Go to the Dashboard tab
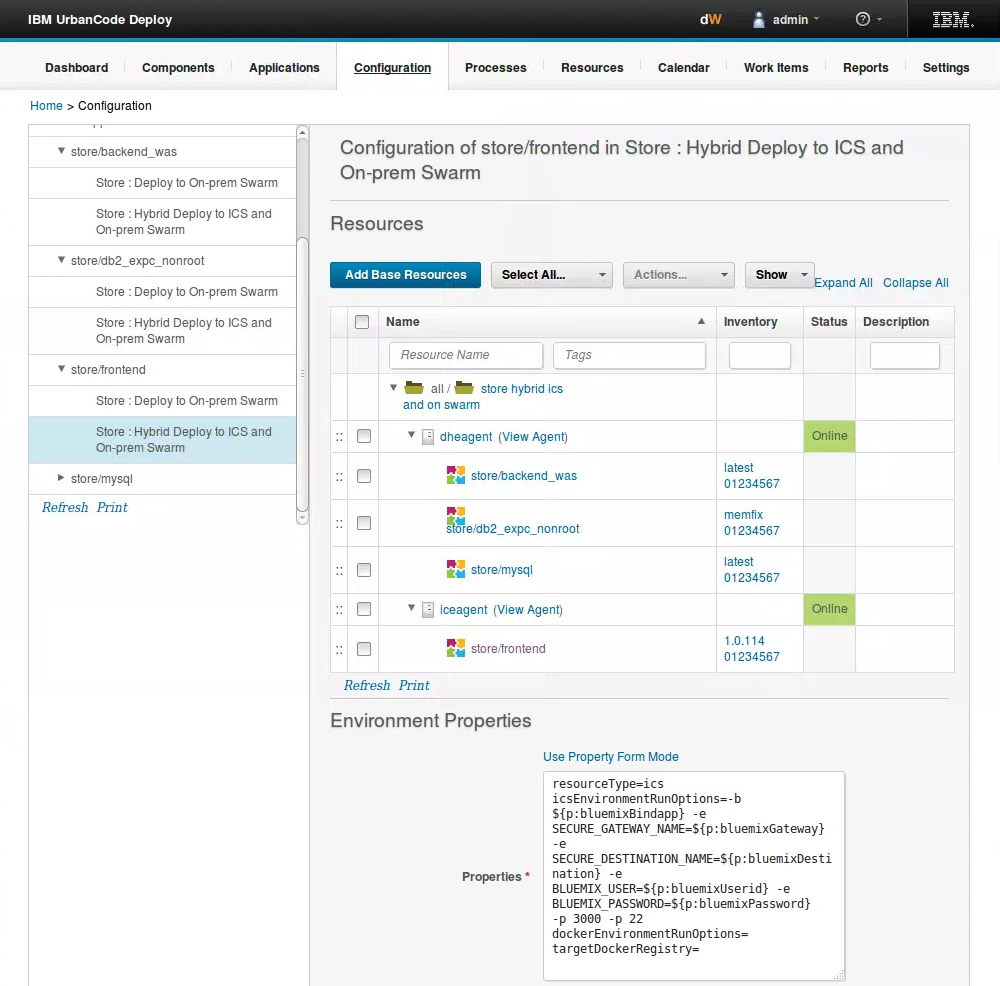The image size is (1000, 986). point(77,68)
